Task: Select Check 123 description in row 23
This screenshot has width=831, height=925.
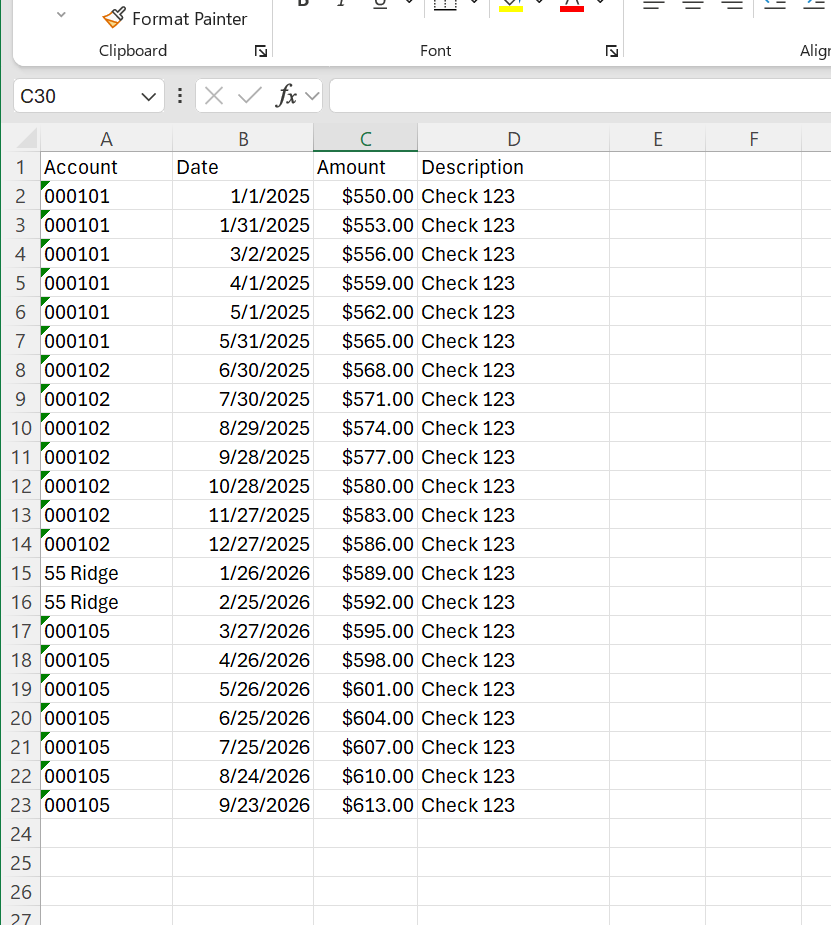Action: (x=514, y=805)
